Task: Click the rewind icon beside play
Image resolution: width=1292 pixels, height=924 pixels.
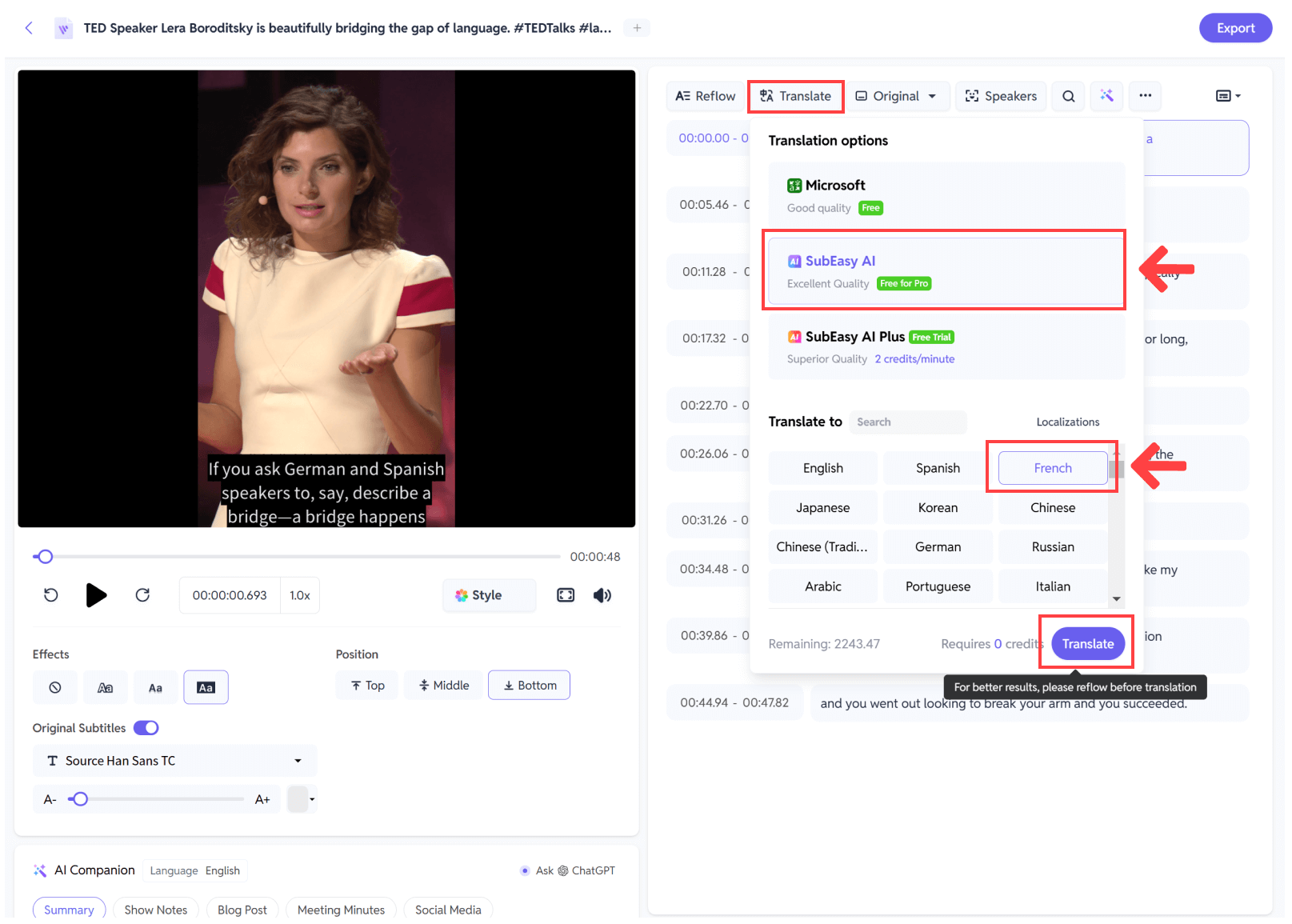Action: pos(51,595)
